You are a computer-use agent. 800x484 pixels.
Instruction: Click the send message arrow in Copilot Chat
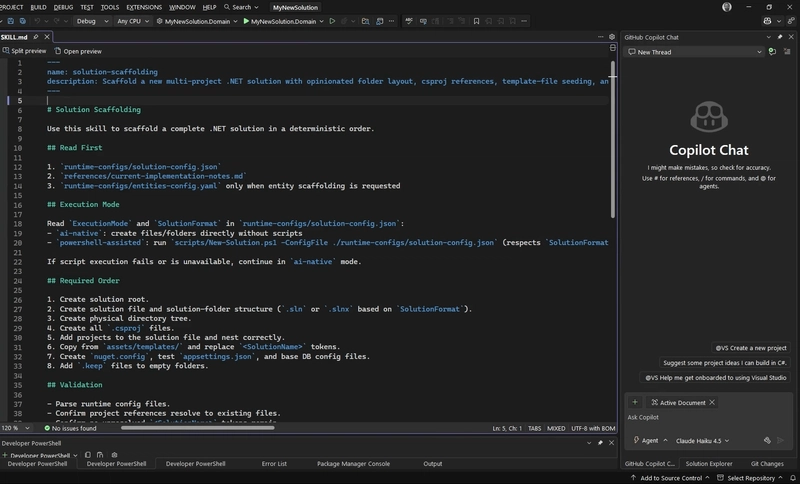point(782,440)
